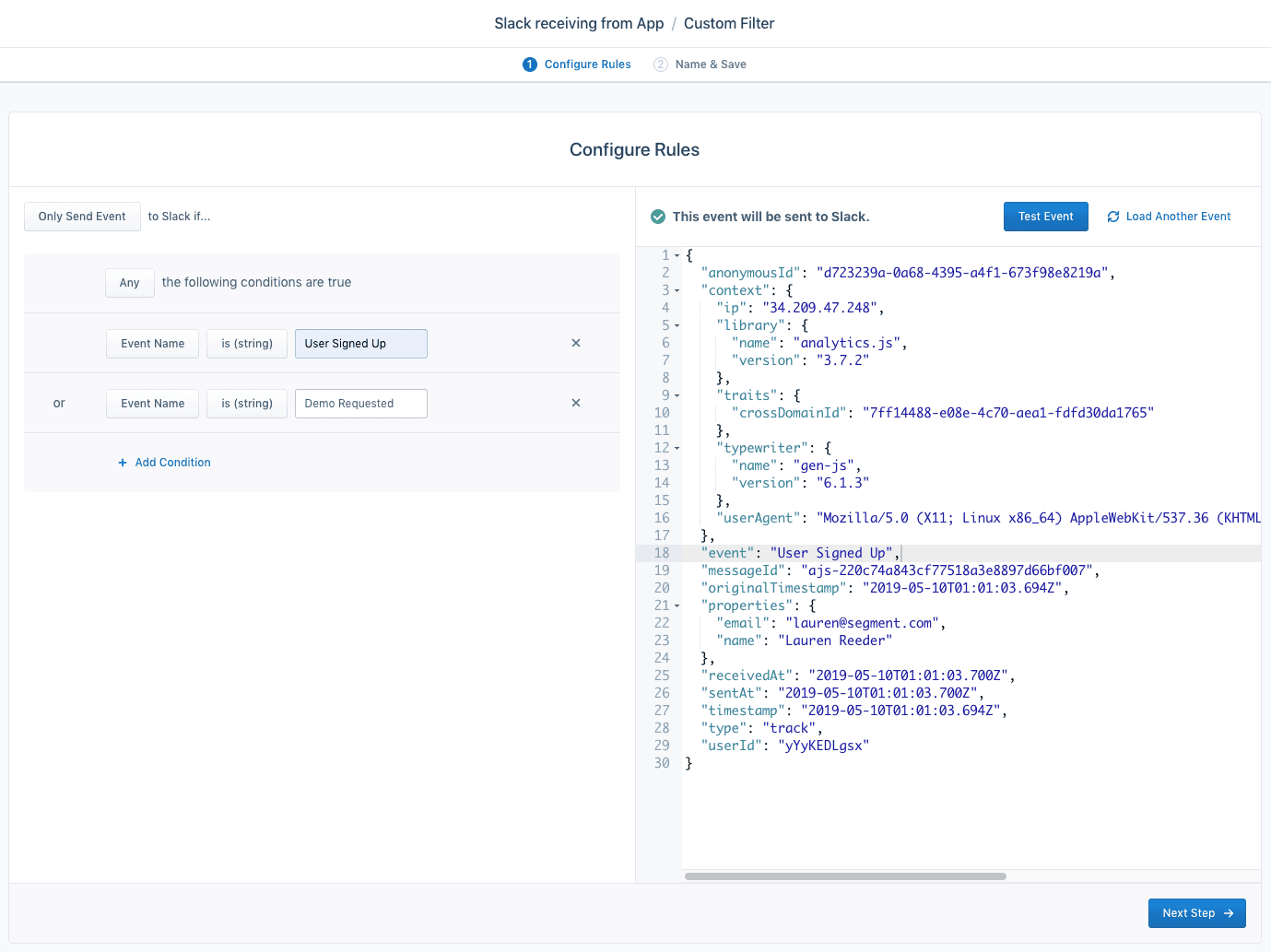Screen dimensions: 1271x952
Task: Select Configure Rules in the stepper
Action: tap(587, 65)
